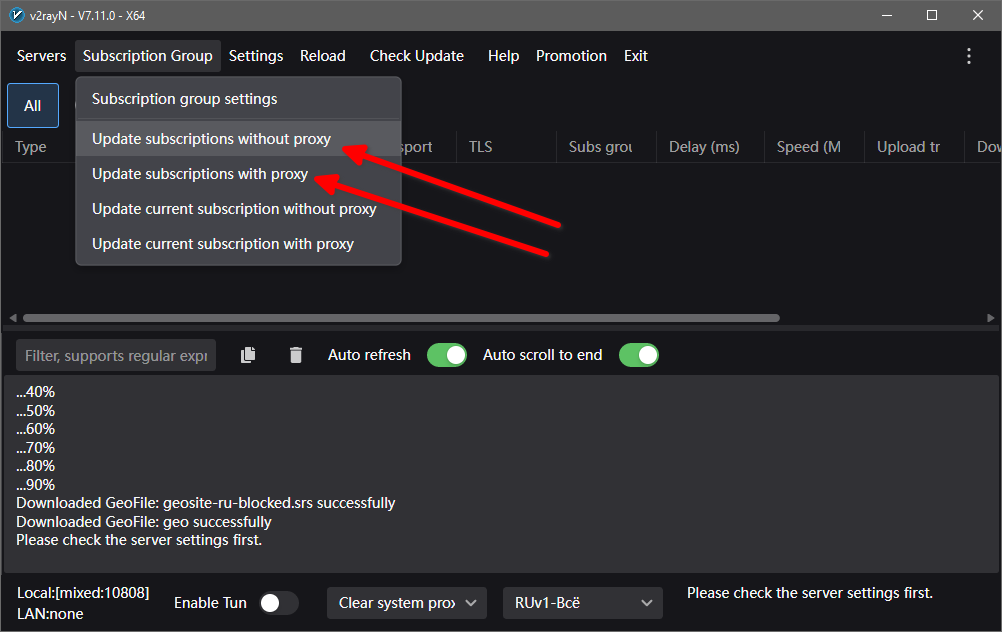Sort by the Delay (ms) column header
This screenshot has height=632, width=1002.
pos(710,147)
